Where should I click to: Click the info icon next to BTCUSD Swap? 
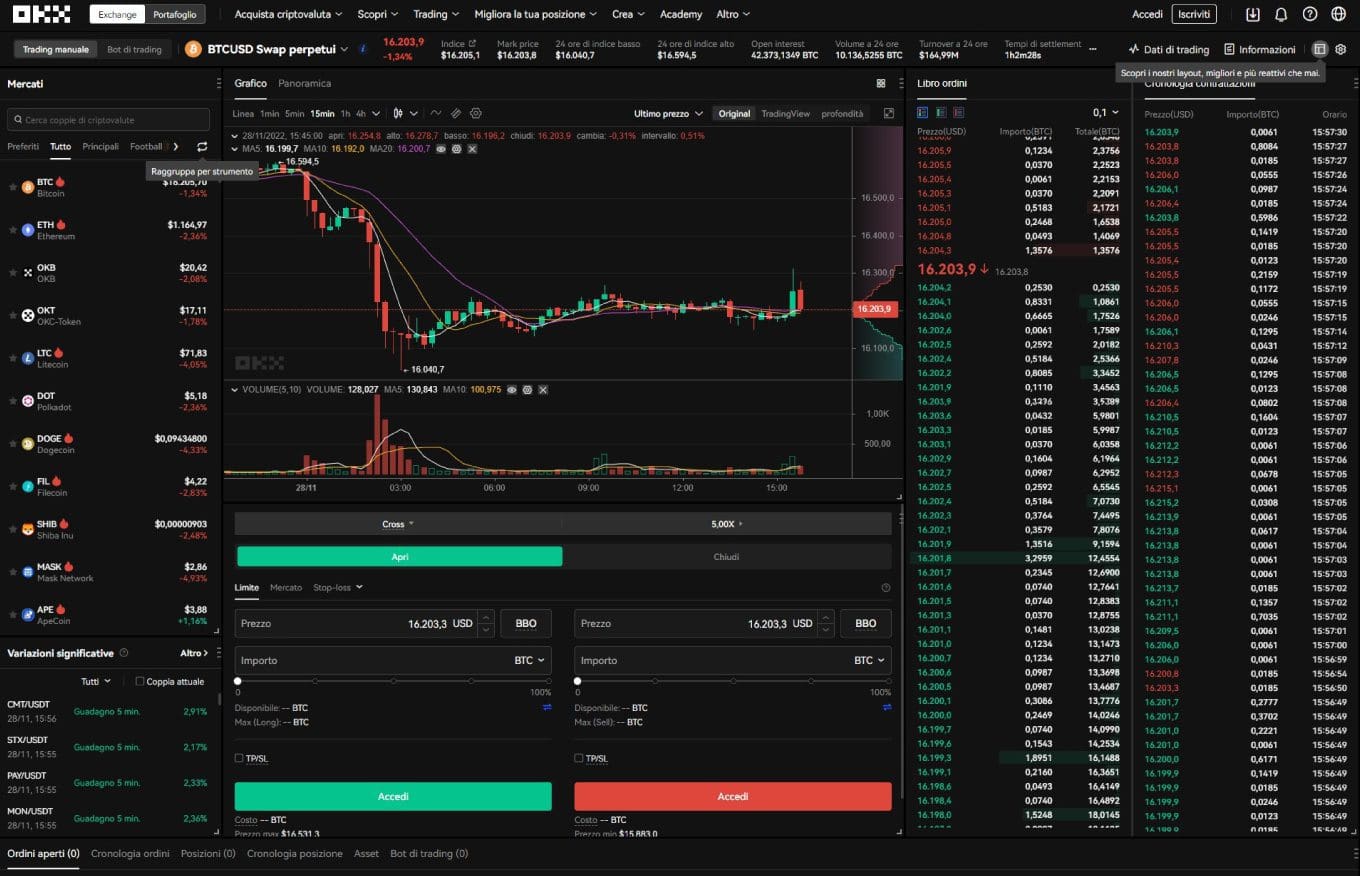(362, 48)
